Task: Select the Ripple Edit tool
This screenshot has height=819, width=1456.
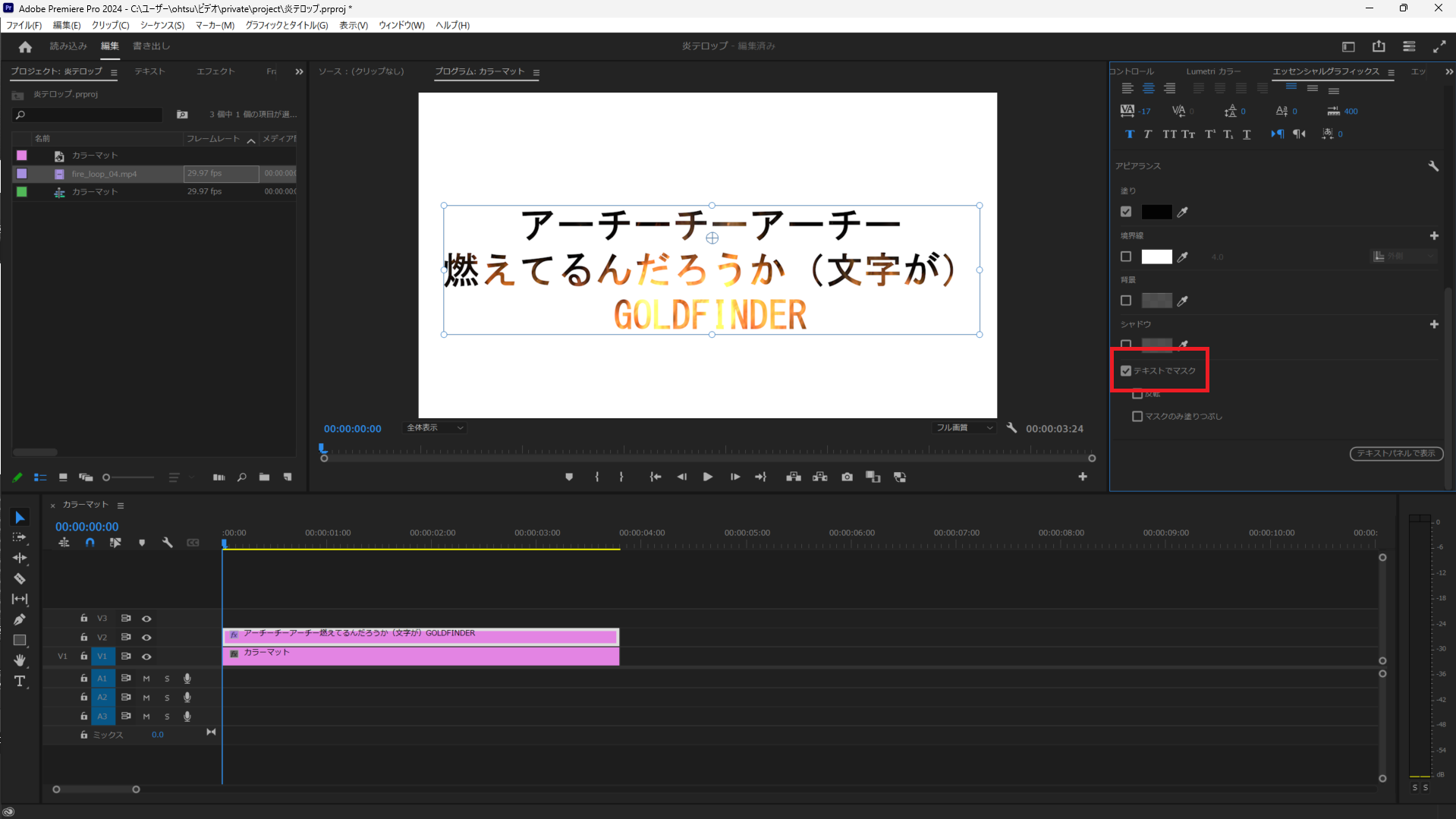Action: 20,558
